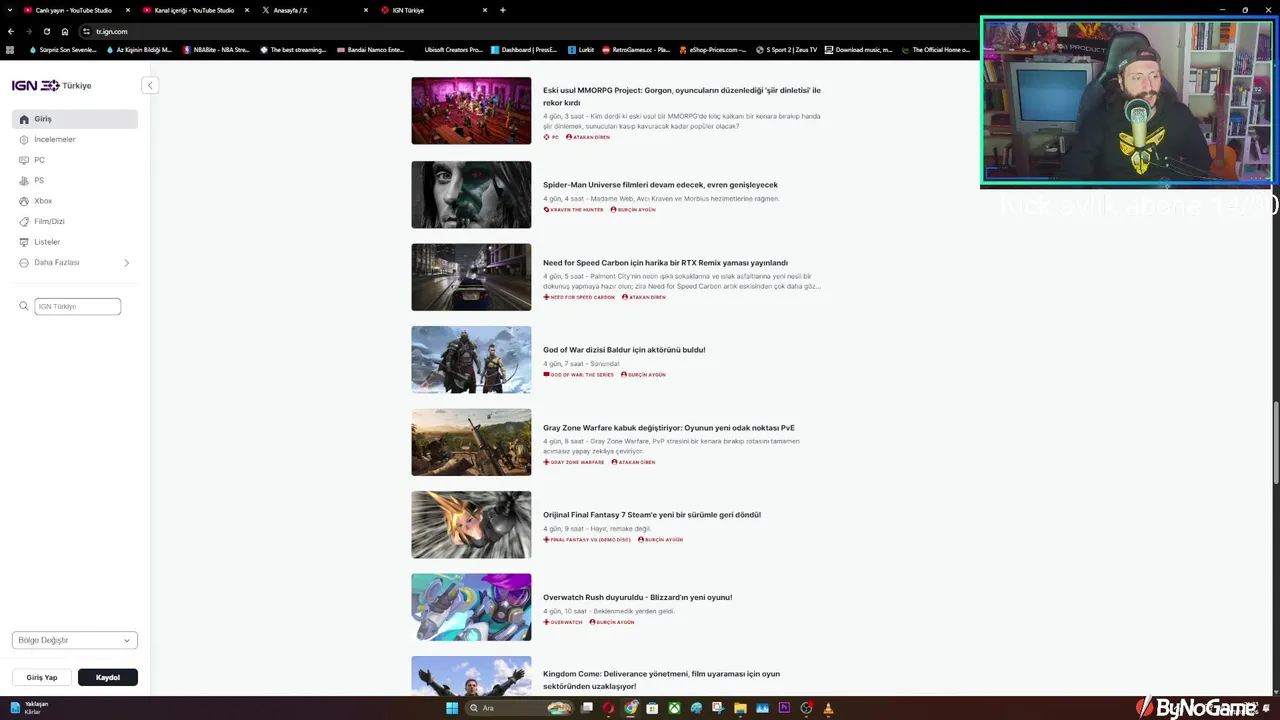
Task: Open Project: Gorgon MMORPG article thumbnail
Action: [471, 111]
